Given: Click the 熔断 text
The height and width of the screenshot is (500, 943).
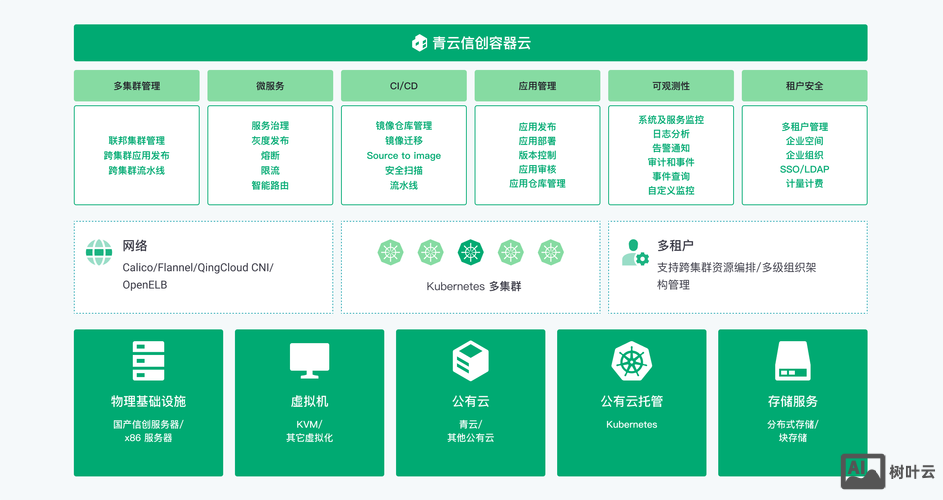Looking at the screenshot, I should pos(270,155).
